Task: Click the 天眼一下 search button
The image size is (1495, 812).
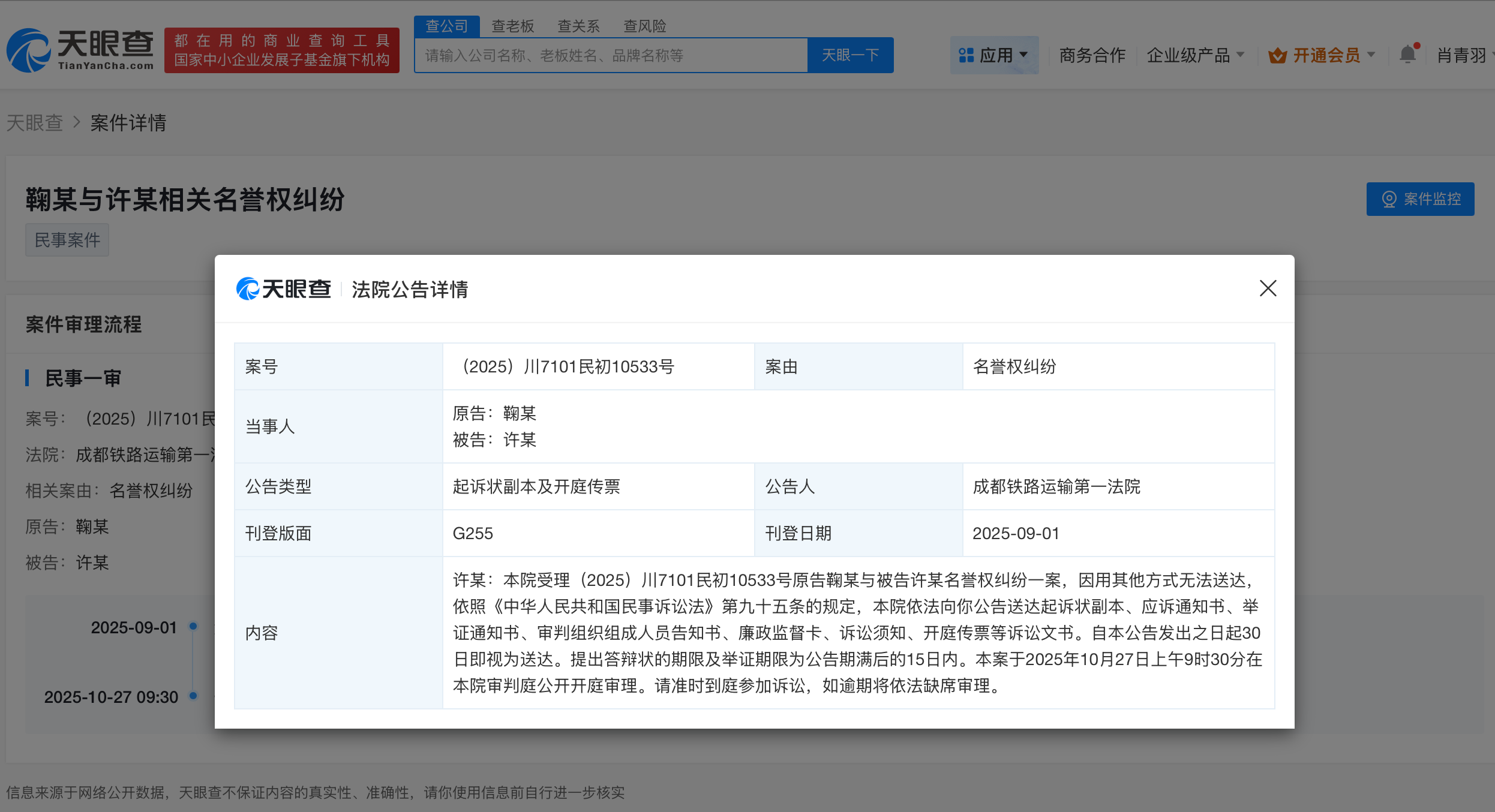Action: point(850,55)
